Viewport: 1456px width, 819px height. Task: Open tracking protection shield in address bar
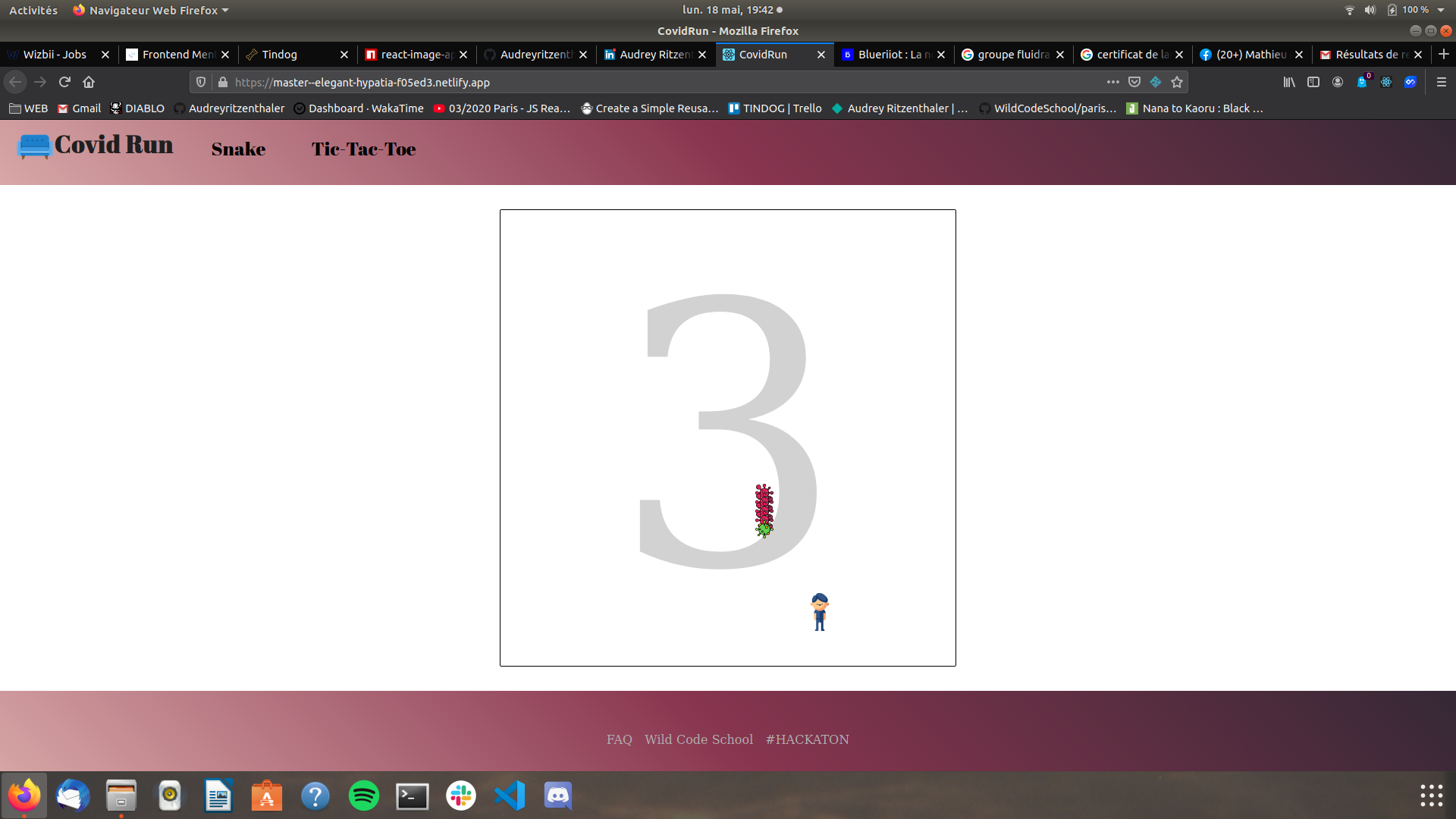[x=201, y=82]
